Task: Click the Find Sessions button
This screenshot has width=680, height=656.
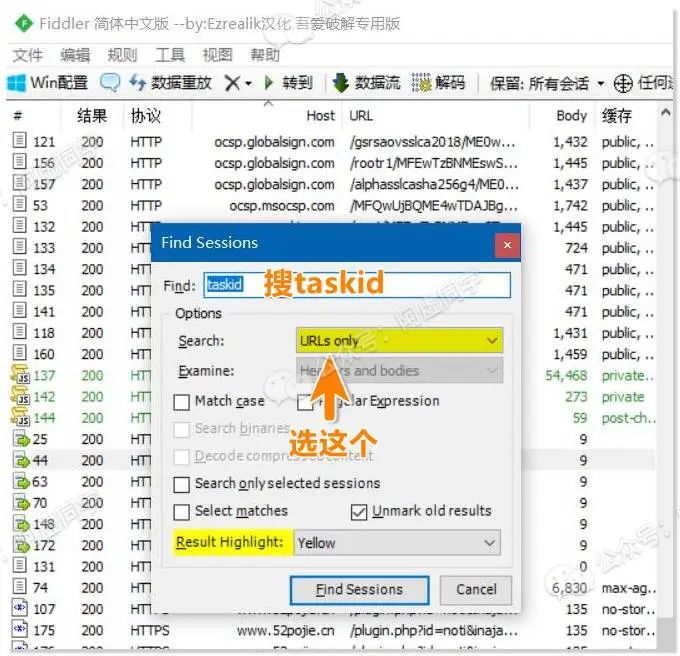Action: pyautogui.click(x=360, y=590)
